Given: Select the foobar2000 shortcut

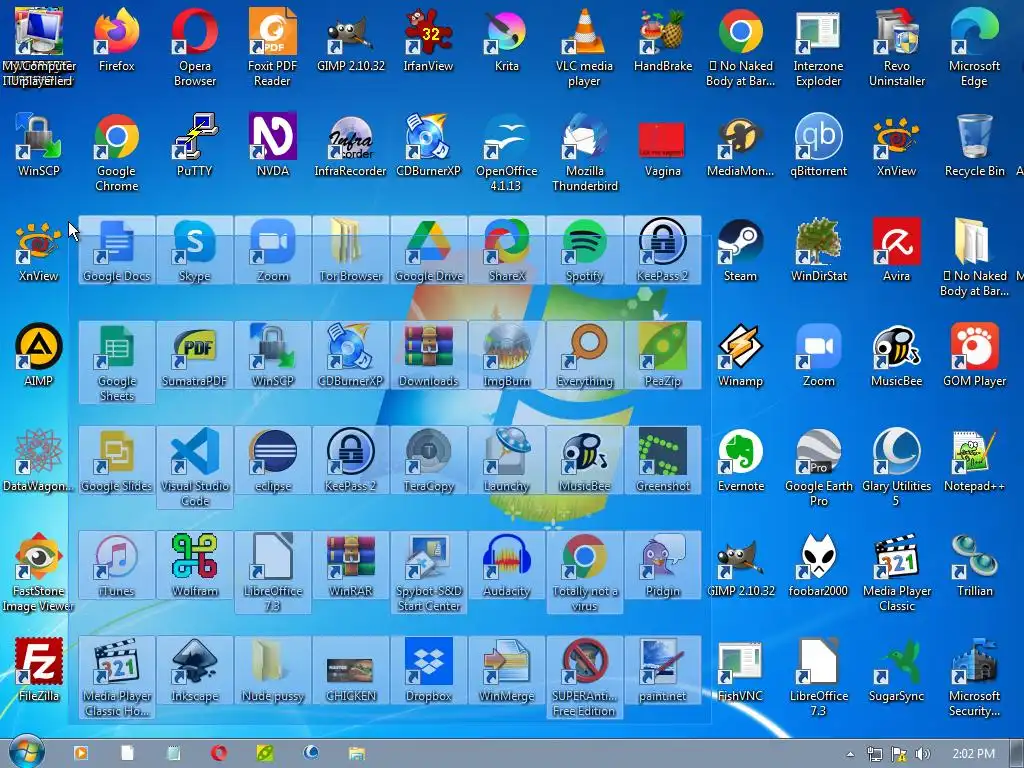Looking at the screenshot, I should pos(818,566).
